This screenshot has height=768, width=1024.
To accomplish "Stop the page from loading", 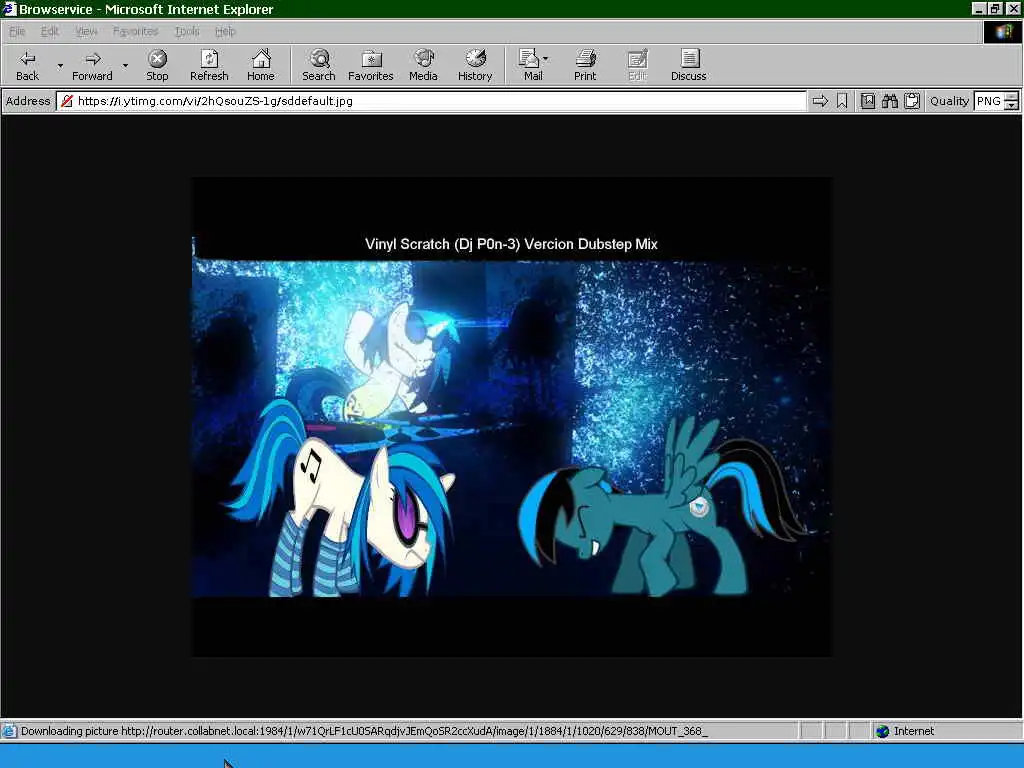I will pyautogui.click(x=157, y=65).
